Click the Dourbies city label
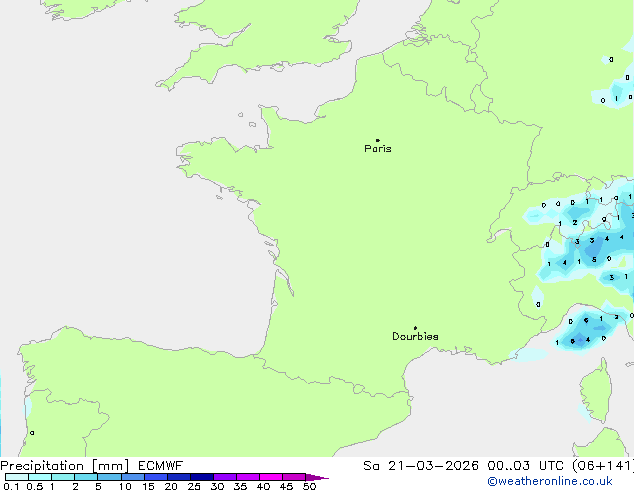This screenshot has height=490, width=634. (415, 336)
